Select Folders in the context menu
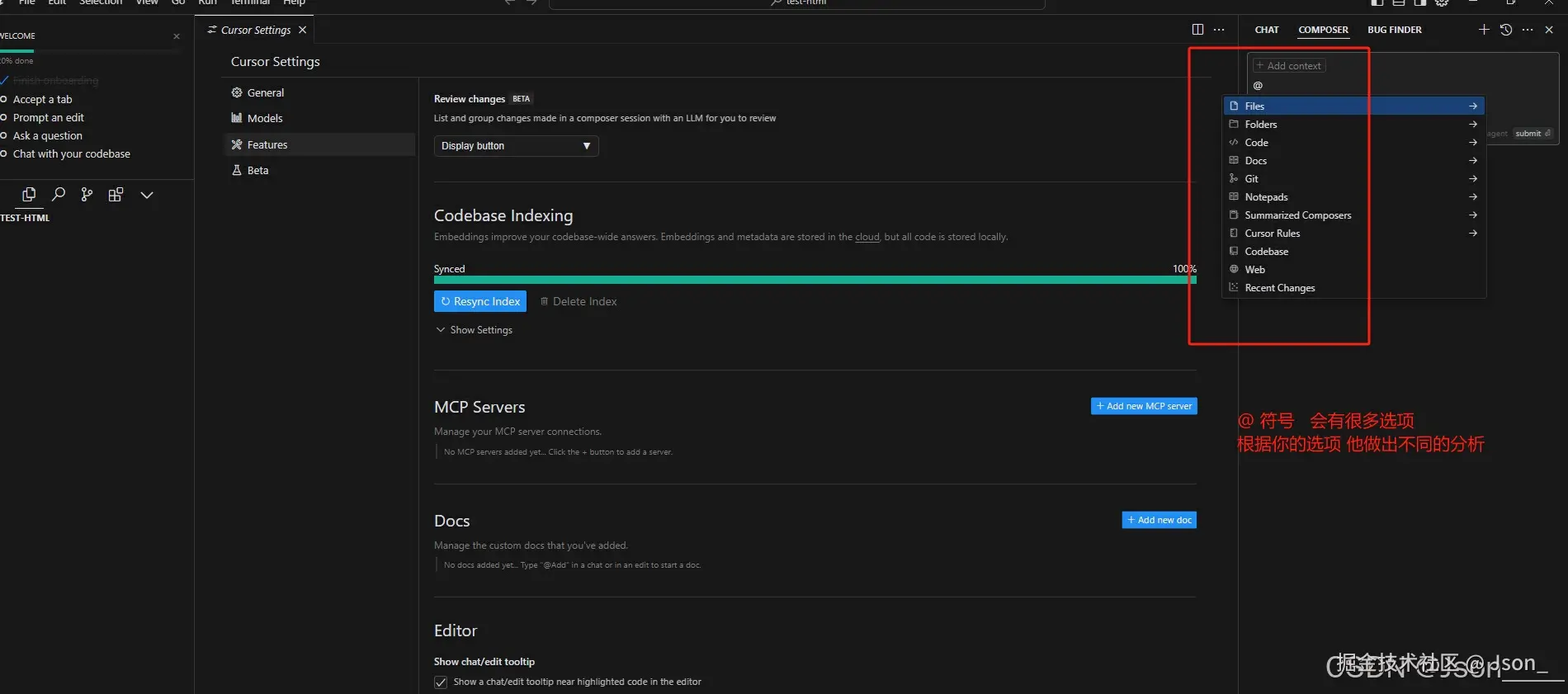The height and width of the screenshot is (694, 1568). click(x=1353, y=124)
